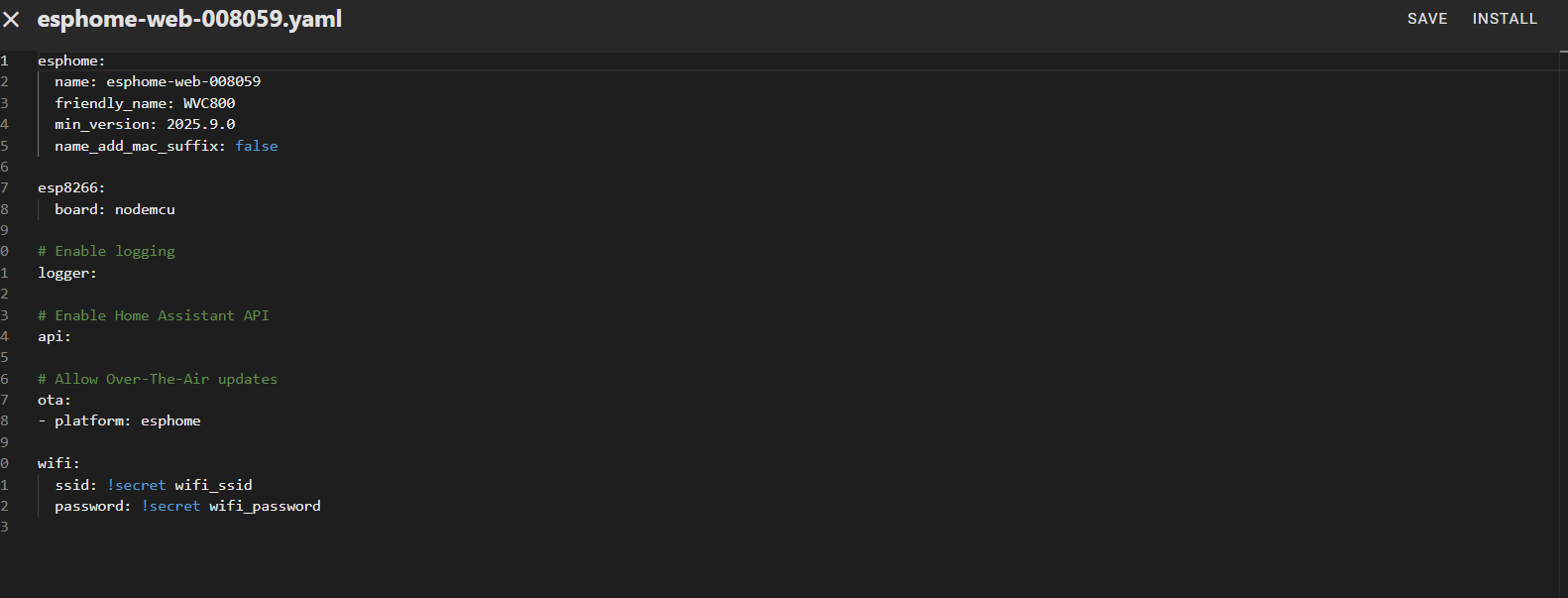Click the wifi: section line

click(x=58, y=463)
